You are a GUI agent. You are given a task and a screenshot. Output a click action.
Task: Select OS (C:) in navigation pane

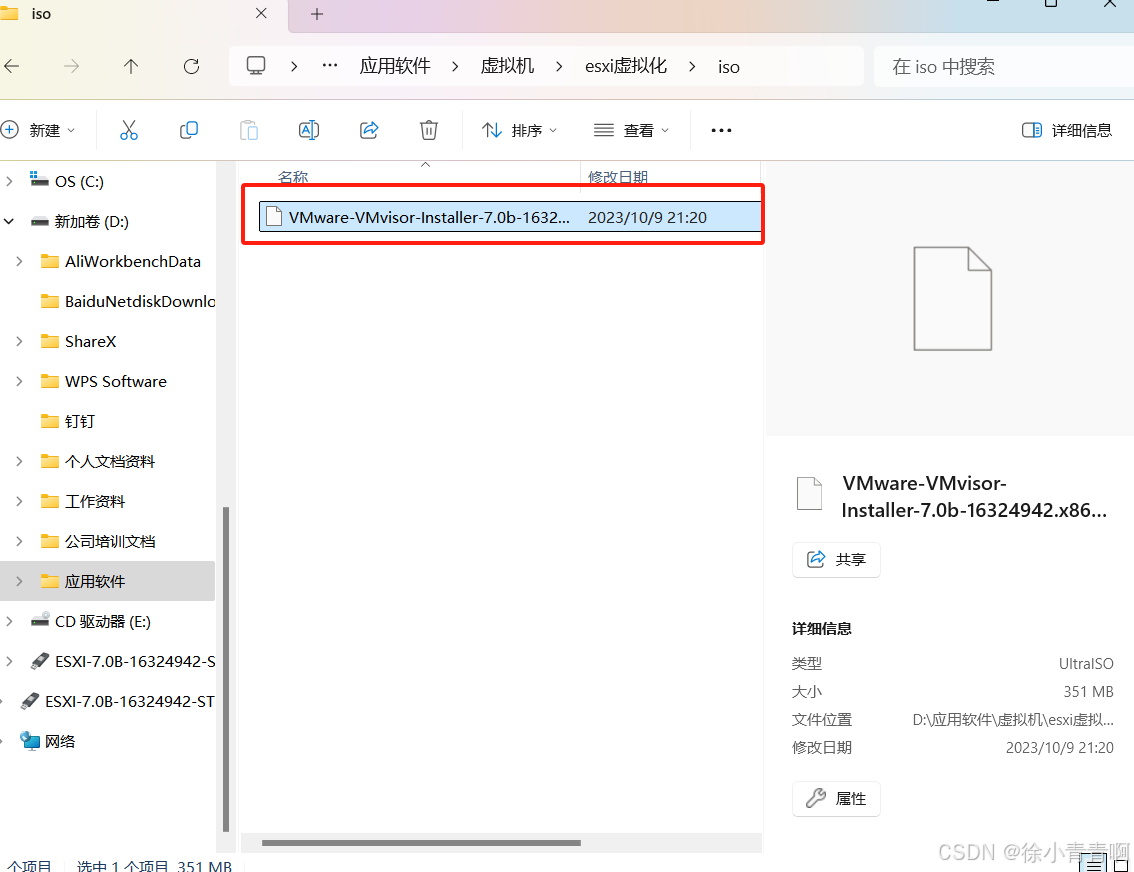[x=79, y=181]
